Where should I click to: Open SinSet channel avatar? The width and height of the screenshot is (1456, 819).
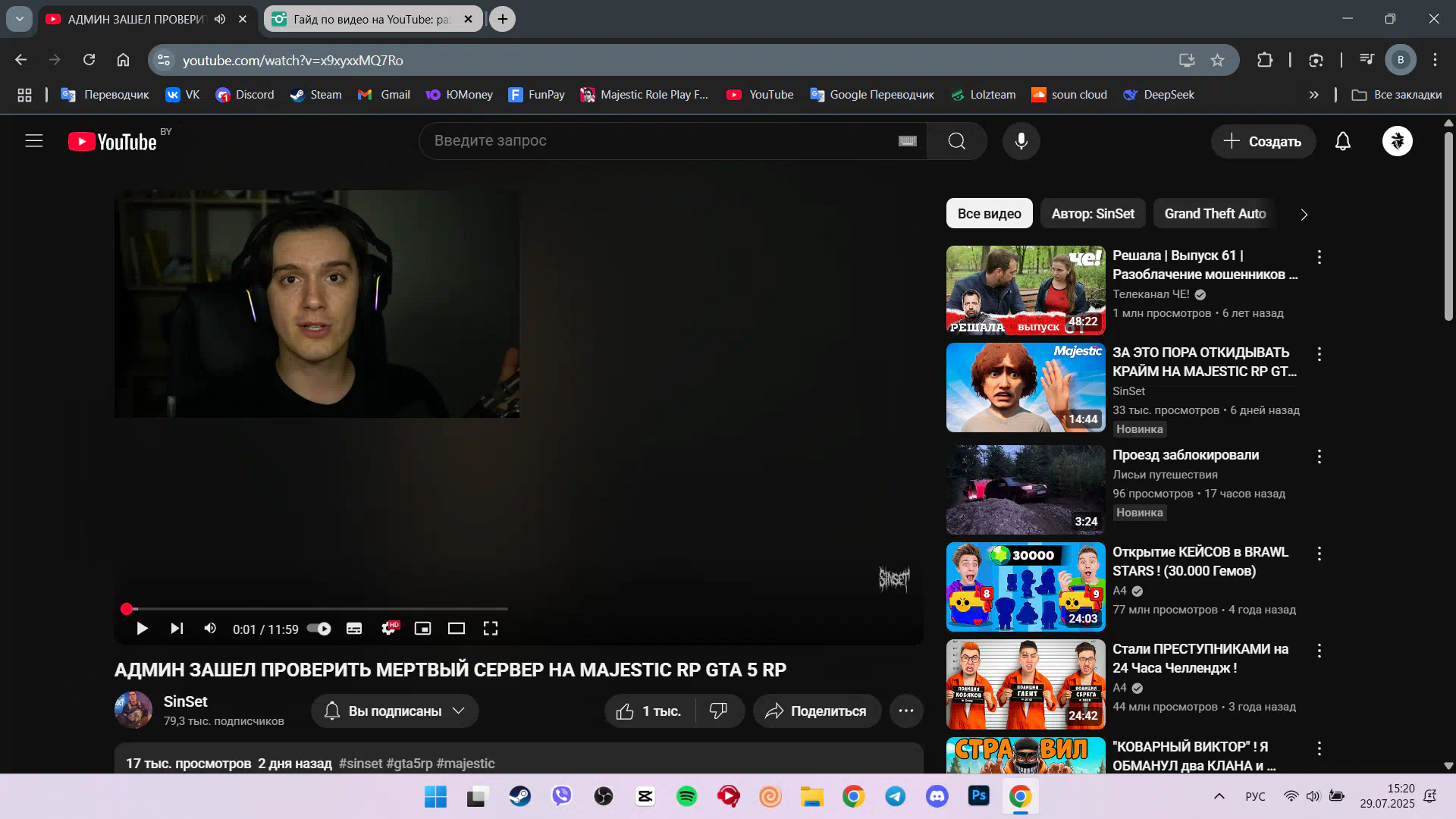[x=133, y=710]
